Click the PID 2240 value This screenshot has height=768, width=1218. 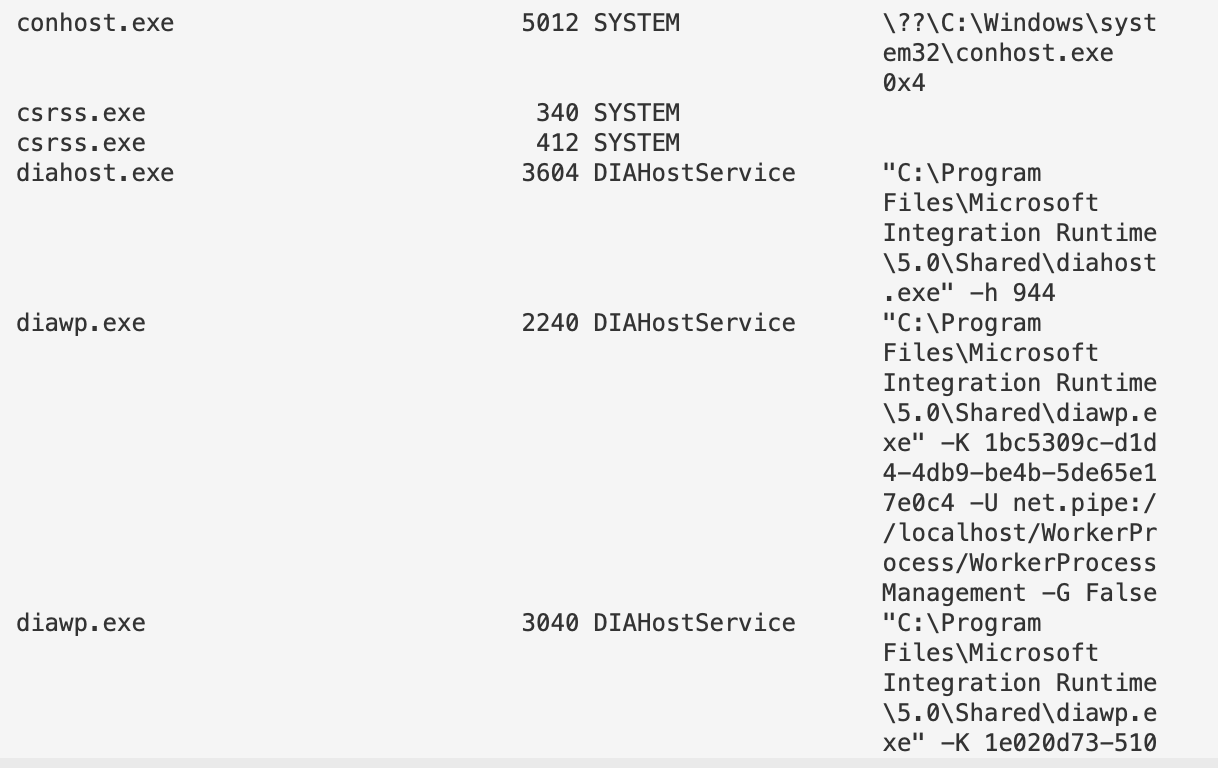550,323
